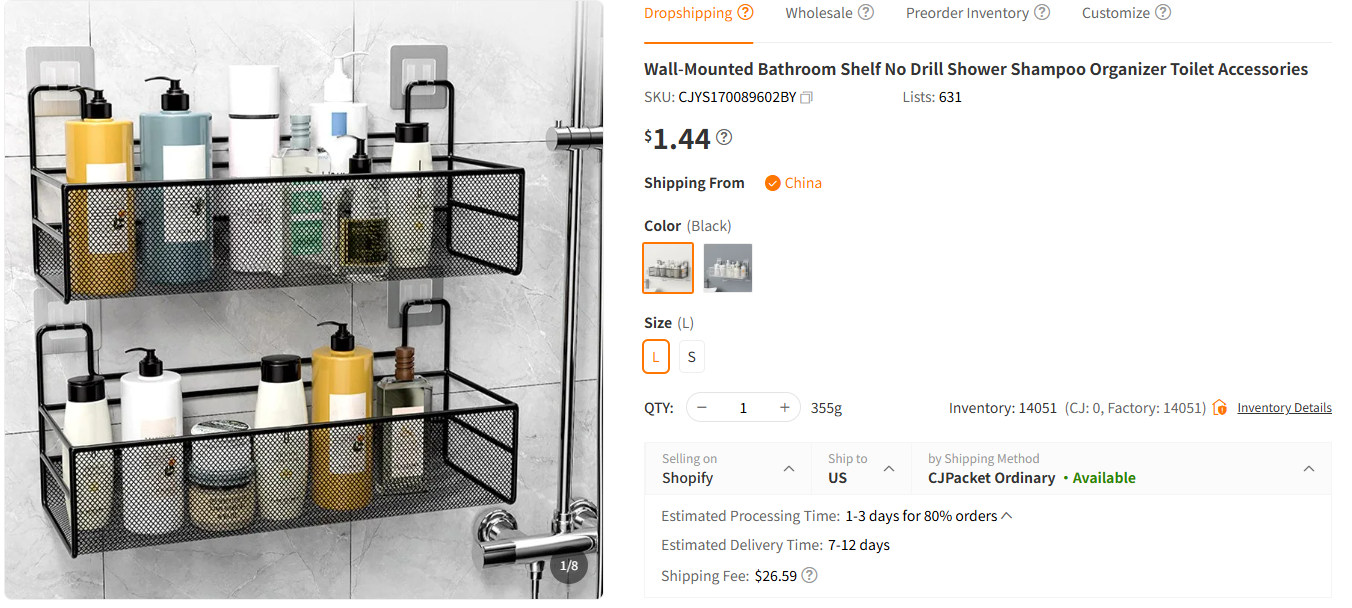Select size S for the shelf

[691, 356]
